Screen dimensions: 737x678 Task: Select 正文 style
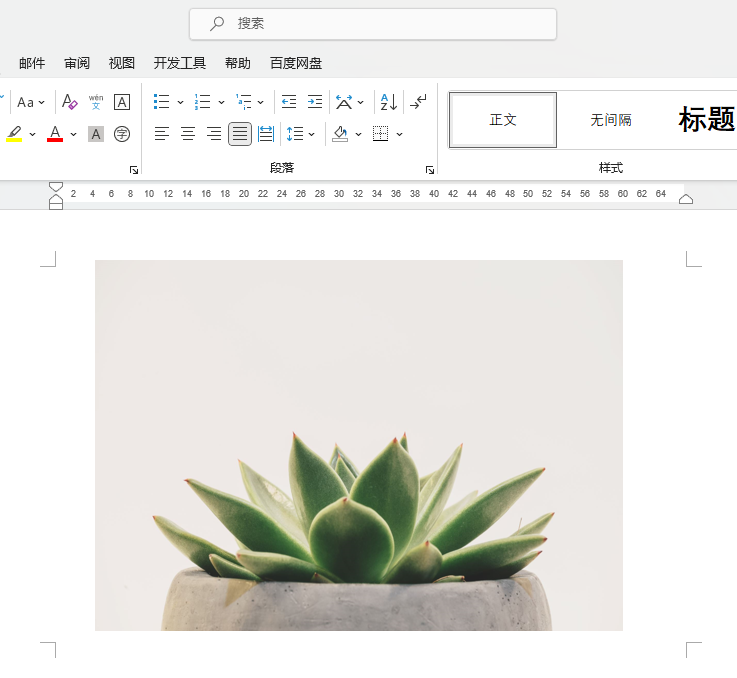(503, 120)
